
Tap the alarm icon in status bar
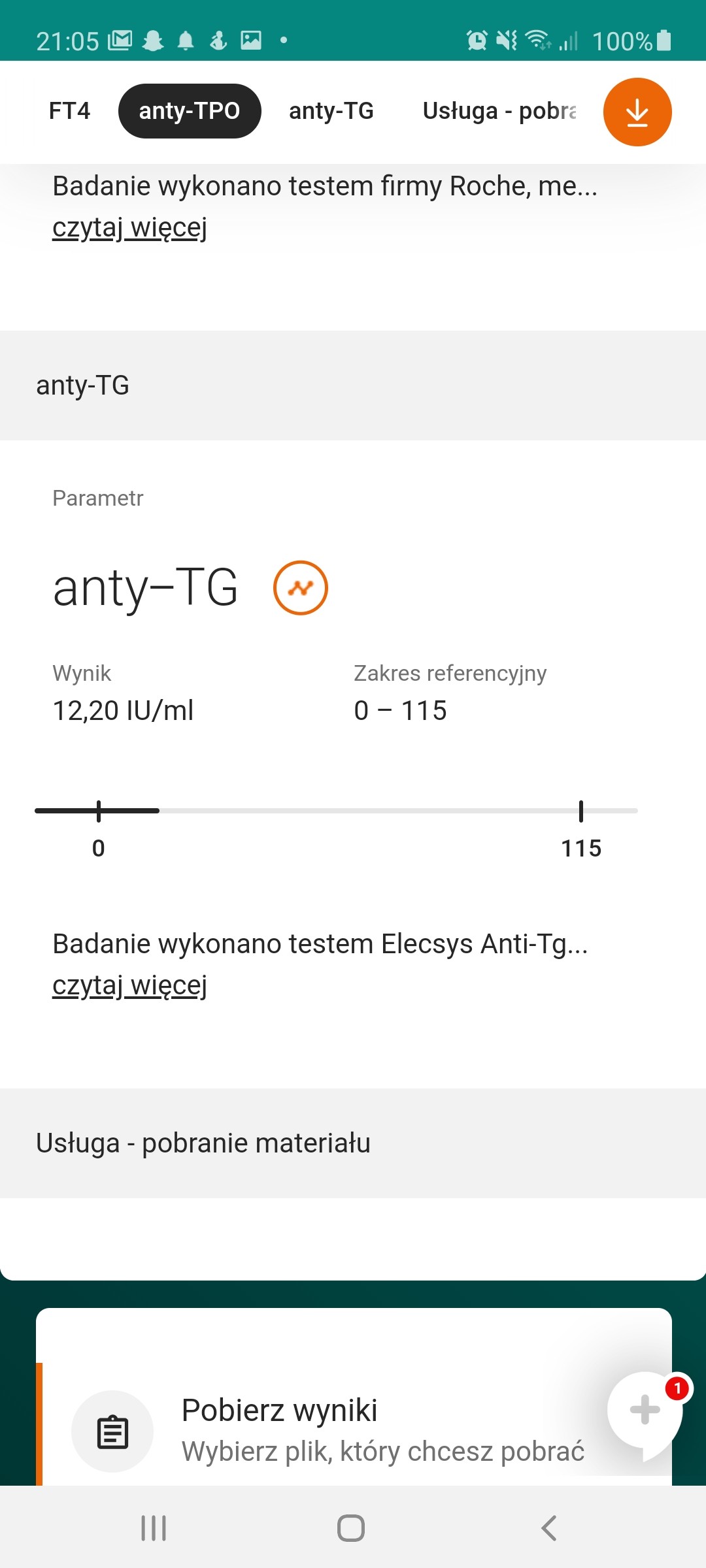tap(477, 41)
